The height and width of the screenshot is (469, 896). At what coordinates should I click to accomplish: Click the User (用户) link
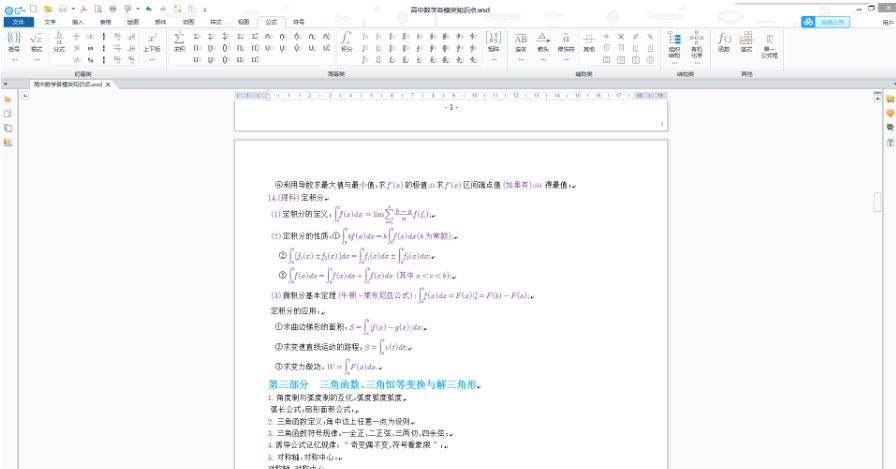coord(883,21)
